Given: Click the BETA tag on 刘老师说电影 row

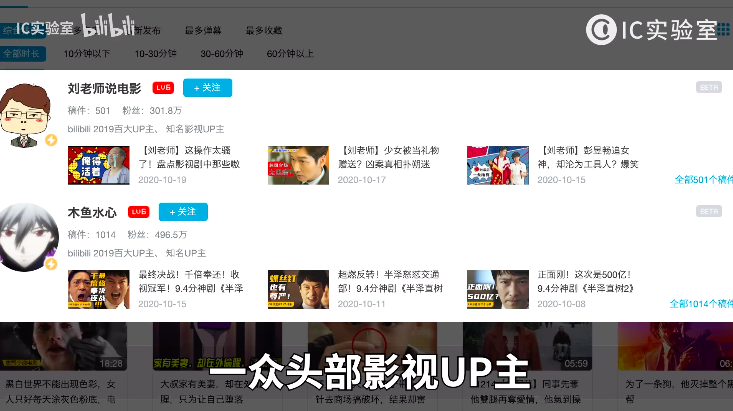Looking at the screenshot, I should click(709, 87).
